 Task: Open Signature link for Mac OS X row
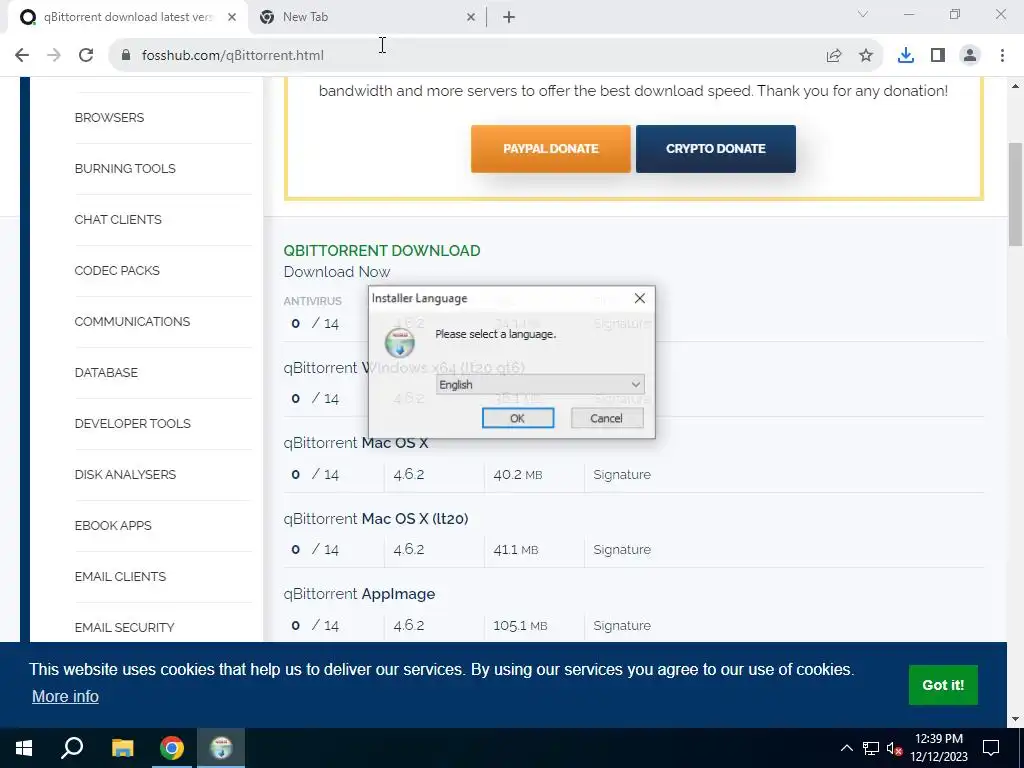click(x=622, y=475)
